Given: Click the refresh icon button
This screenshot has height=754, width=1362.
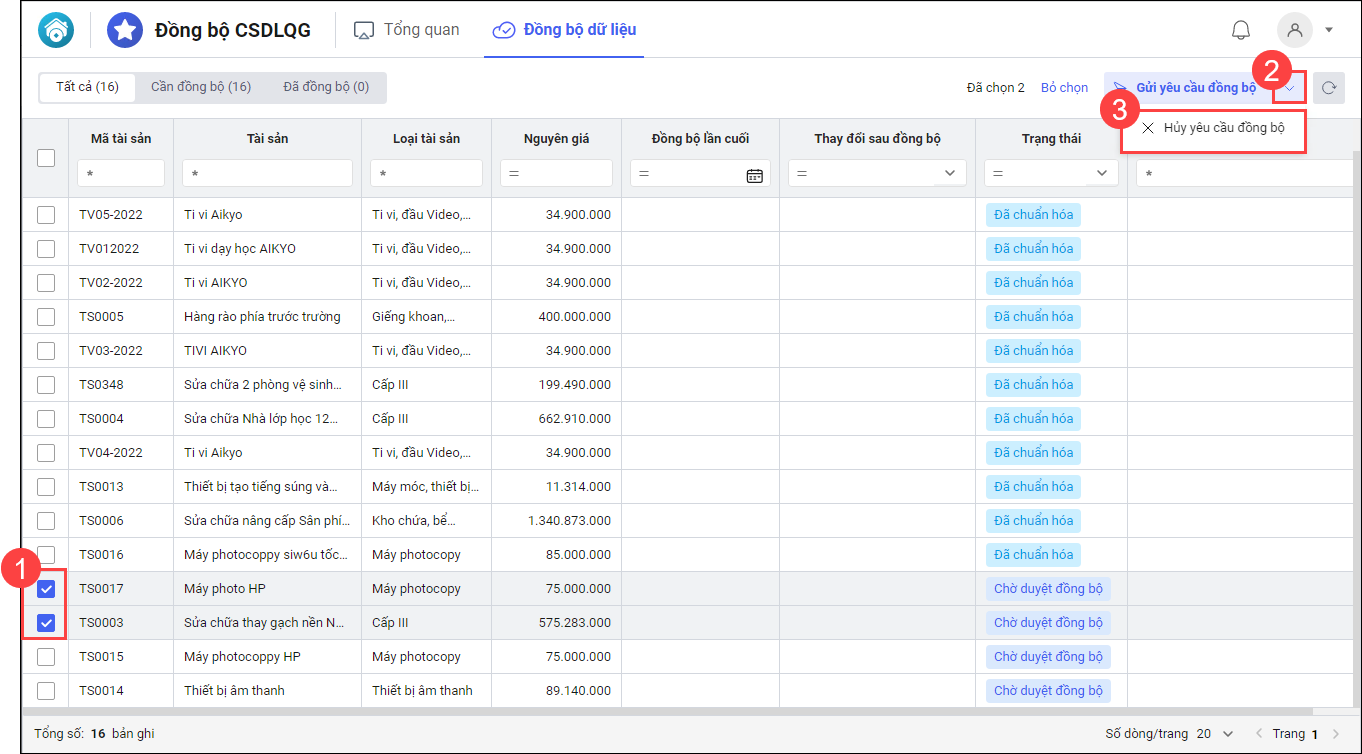Looking at the screenshot, I should (1329, 88).
